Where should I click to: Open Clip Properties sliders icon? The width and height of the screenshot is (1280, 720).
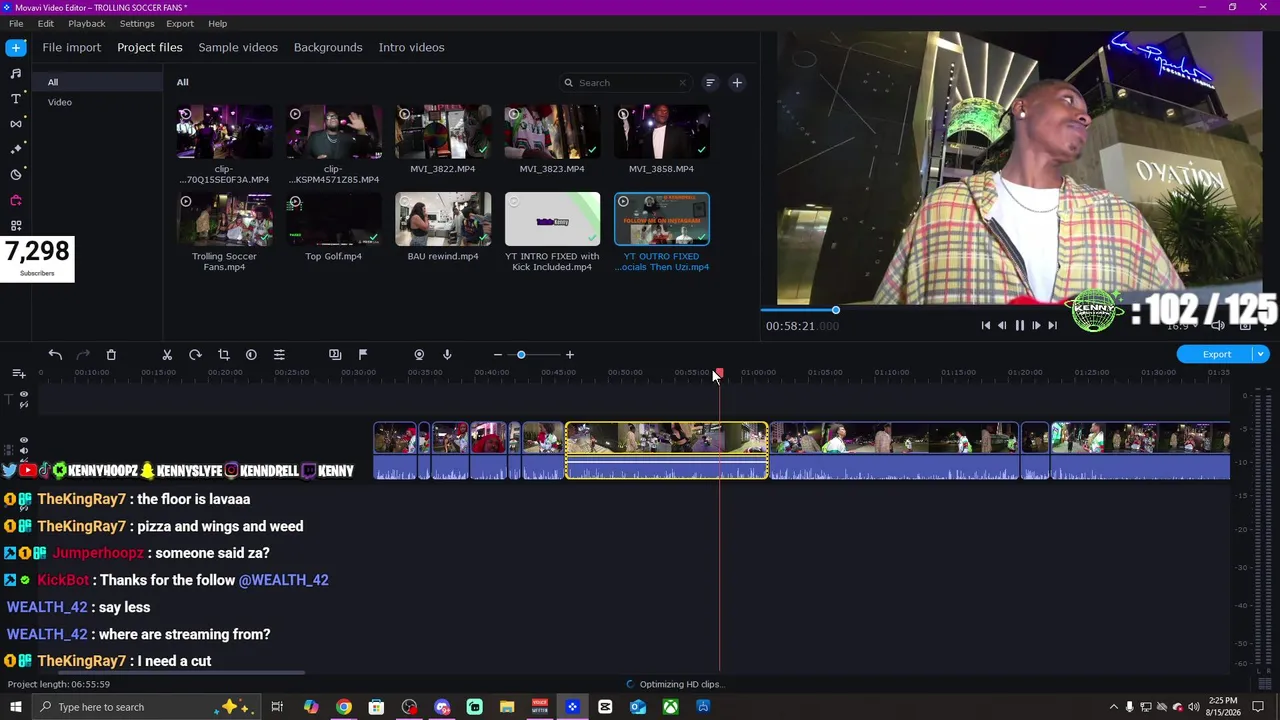(279, 355)
